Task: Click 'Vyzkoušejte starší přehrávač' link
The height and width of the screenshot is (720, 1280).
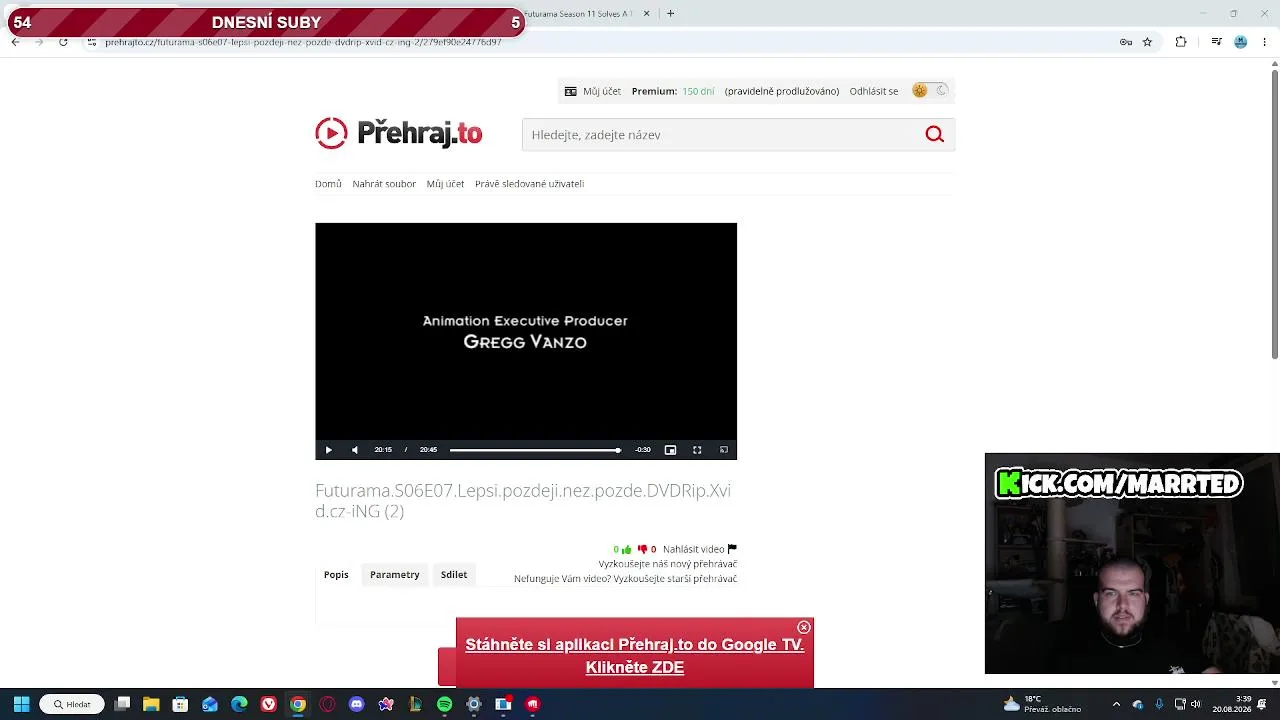Action: tap(675, 579)
